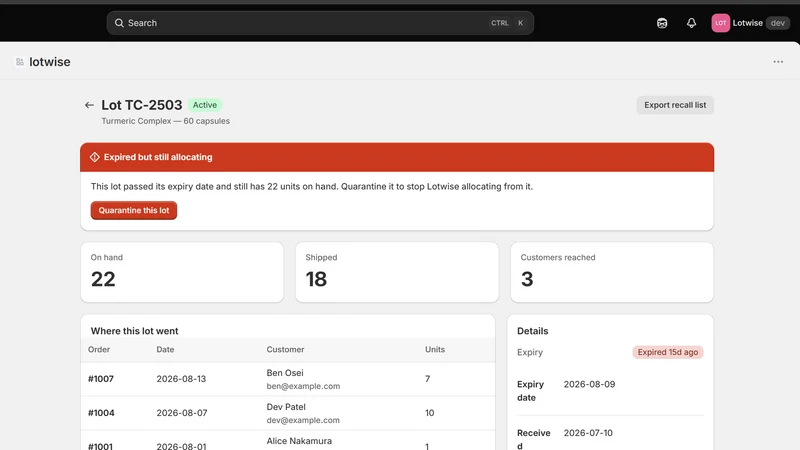This screenshot has height=450, width=800.
Task: Click expiry date value 2026-08-09
Action: (589, 384)
